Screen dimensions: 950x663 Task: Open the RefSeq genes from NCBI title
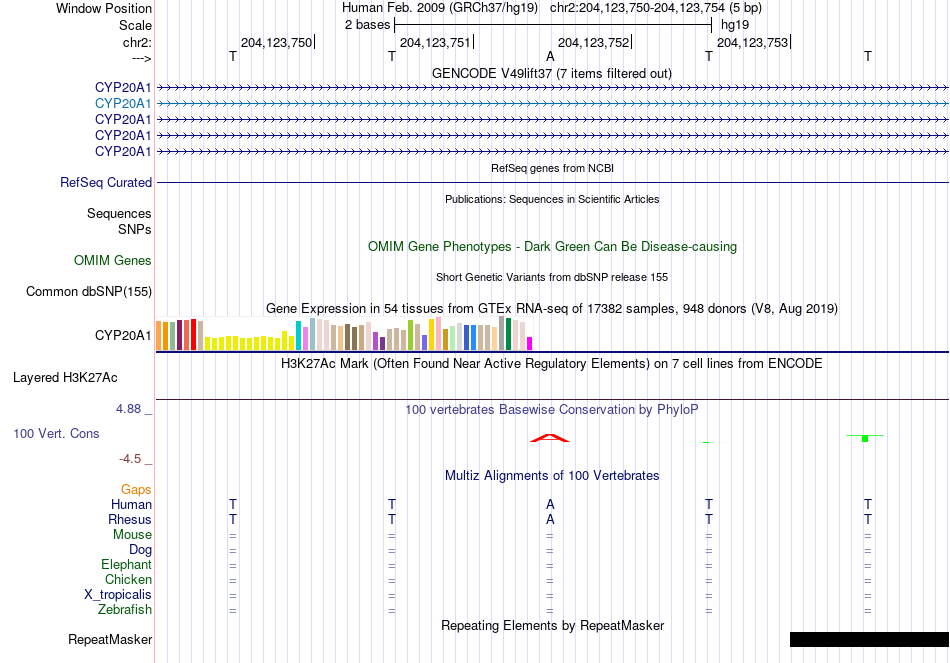[552, 168]
